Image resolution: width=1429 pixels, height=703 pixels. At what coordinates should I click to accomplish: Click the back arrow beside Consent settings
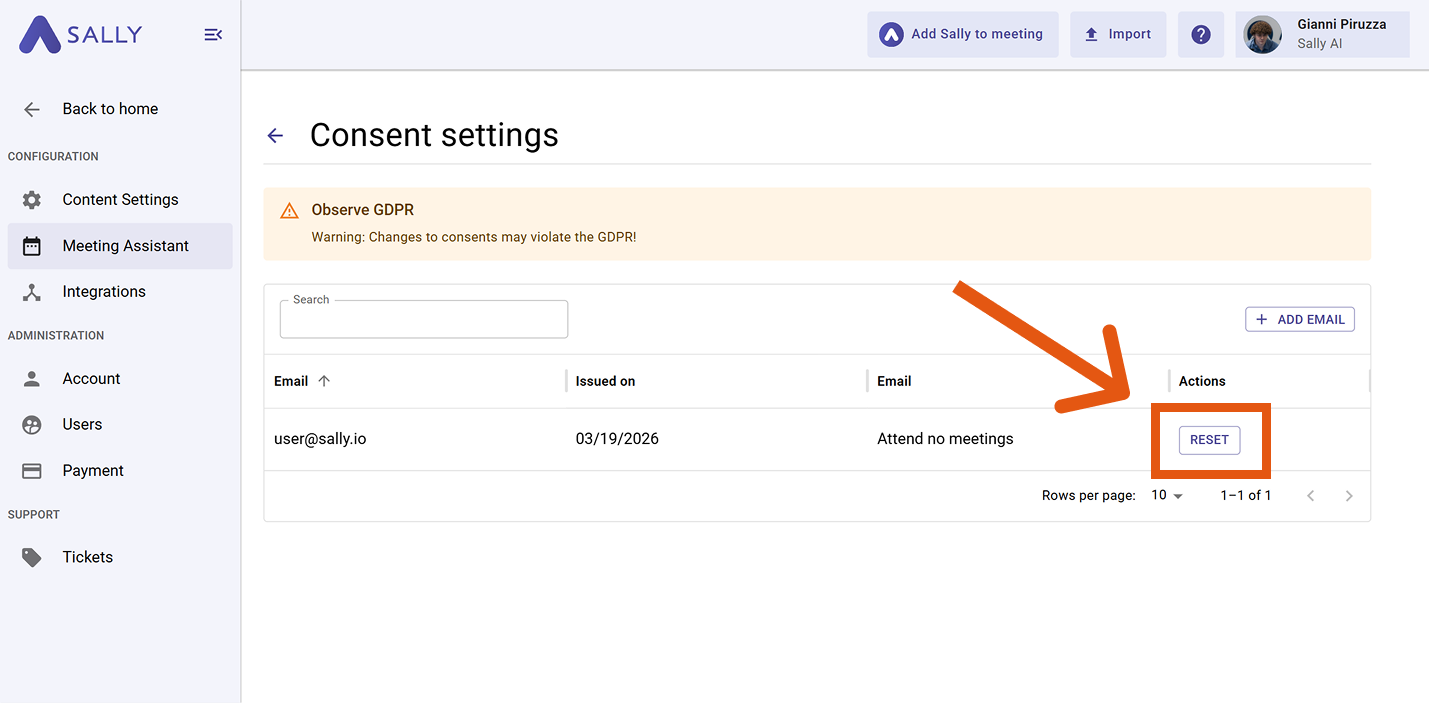coord(275,136)
